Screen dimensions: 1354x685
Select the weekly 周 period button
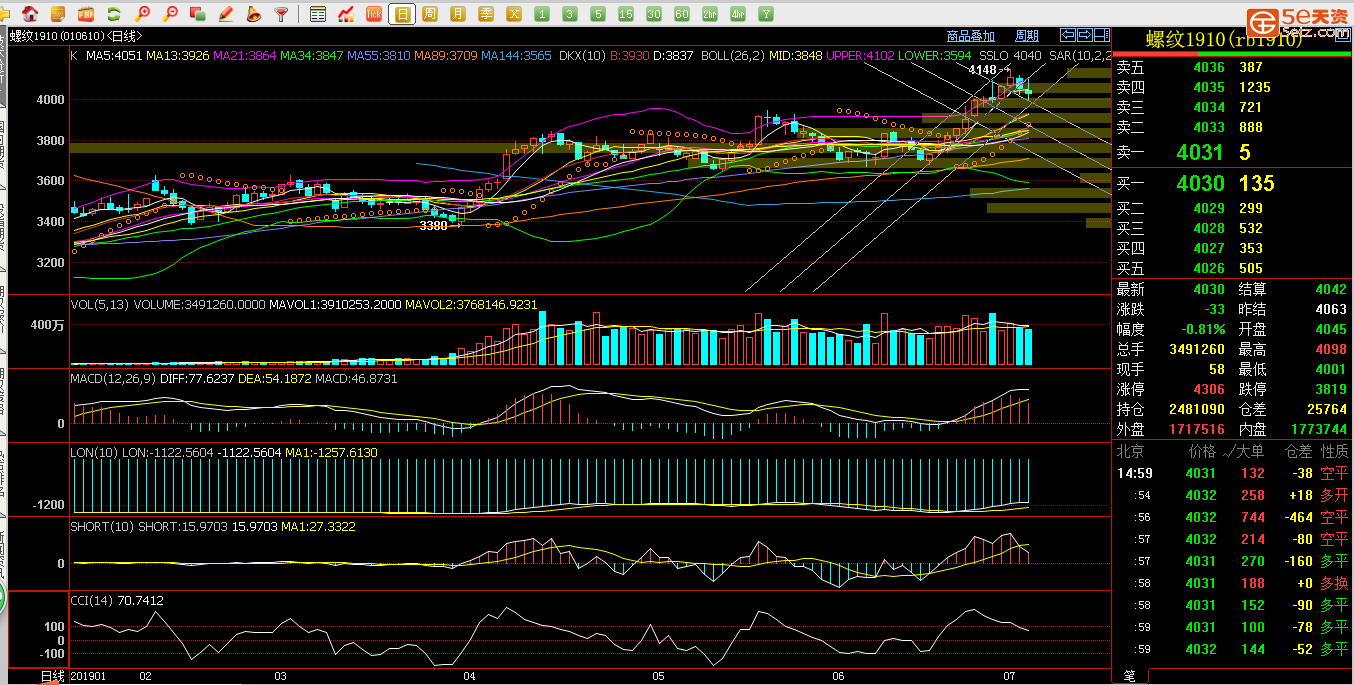coord(430,14)
